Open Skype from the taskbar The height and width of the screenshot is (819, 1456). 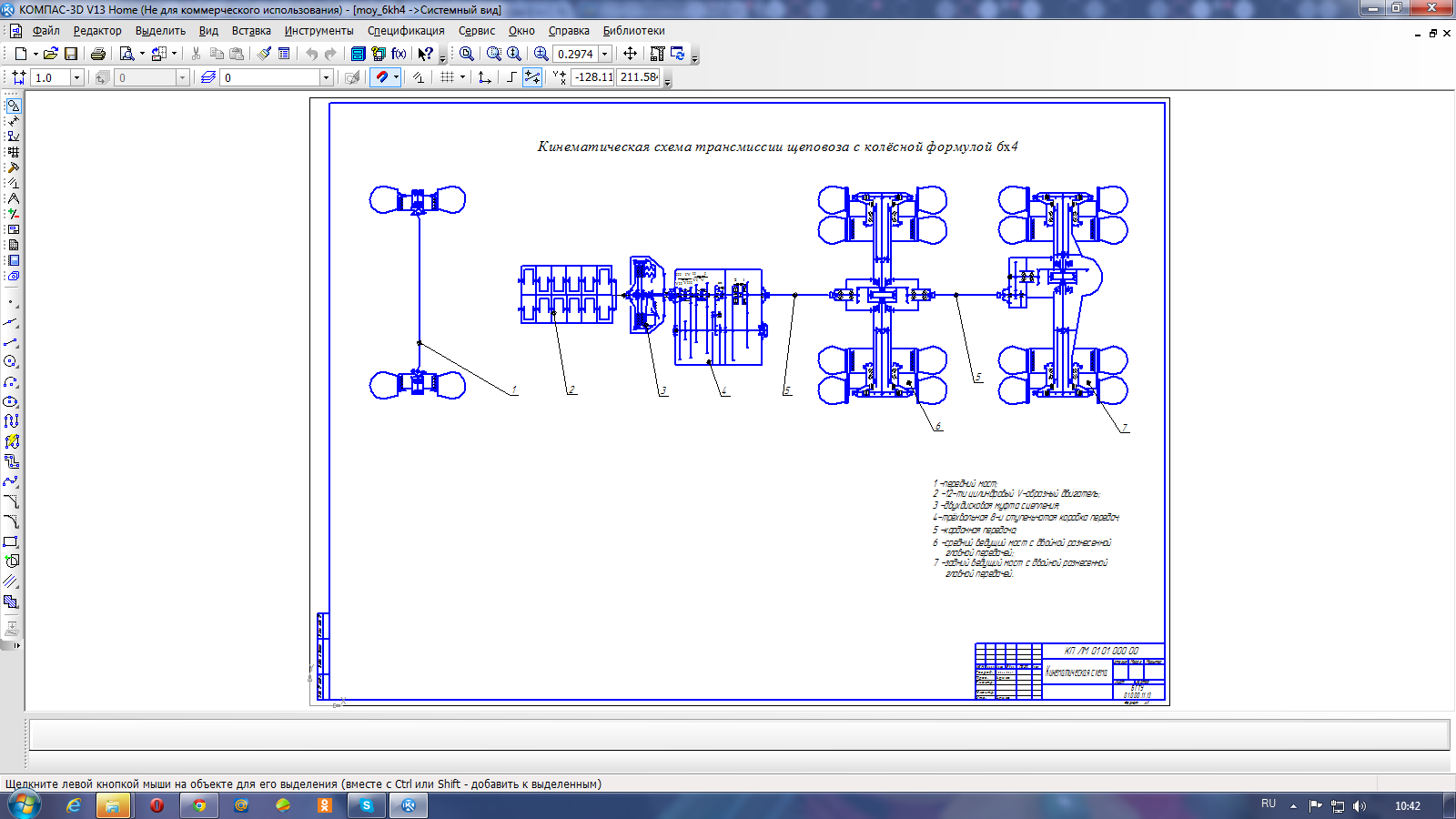pyautogui.click(x=367, y=805)
